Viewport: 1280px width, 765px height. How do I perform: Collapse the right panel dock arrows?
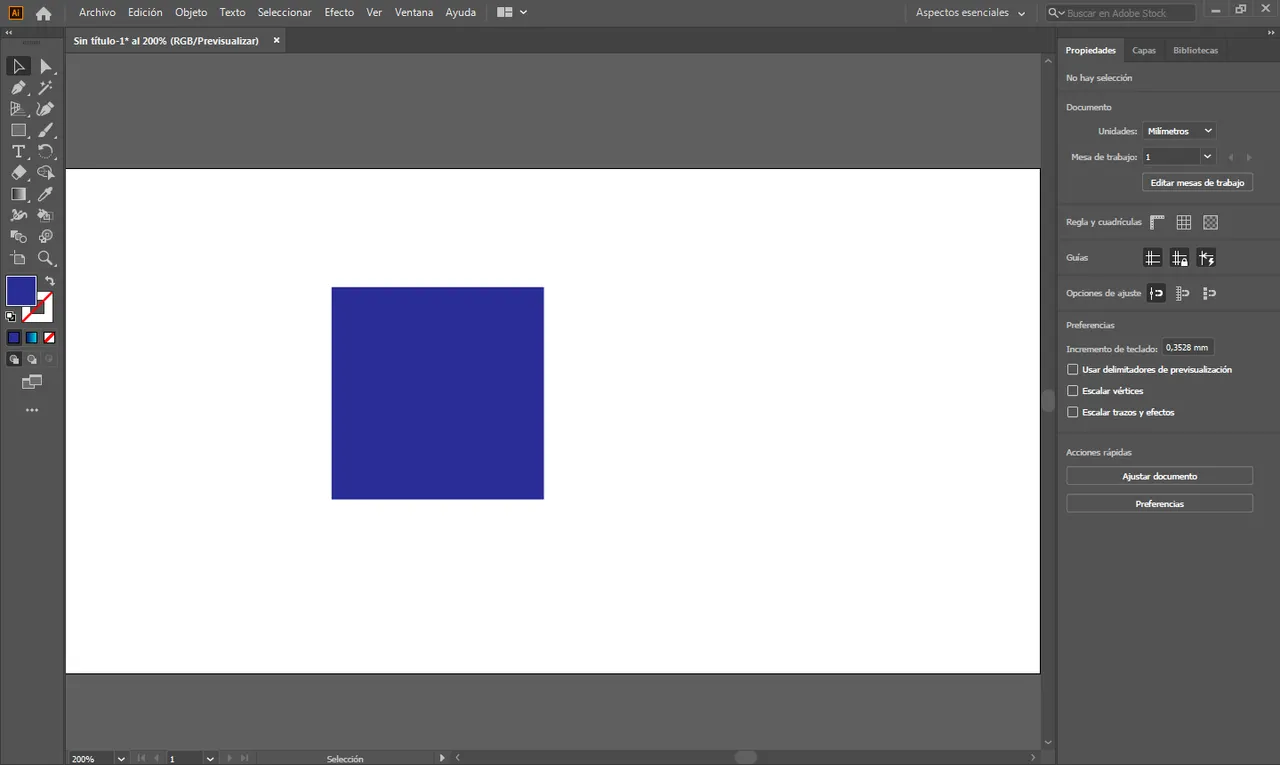(x=1271, y=33)
